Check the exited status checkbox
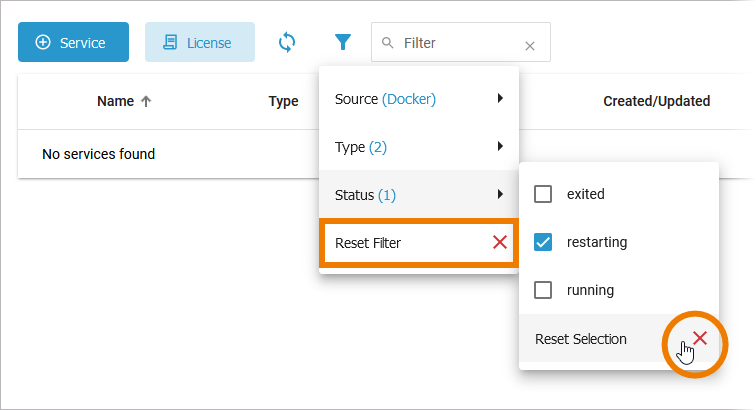The height and width of the screenshot is (410, 756). [543, 194]
